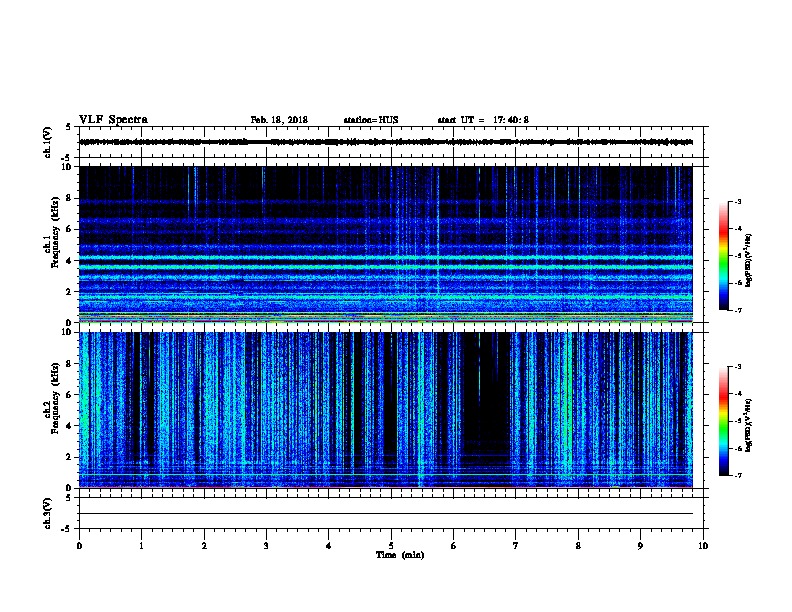792x612 pixels.
Task: Click the "ch.3(V)" axis label
Action: [47, 514]
